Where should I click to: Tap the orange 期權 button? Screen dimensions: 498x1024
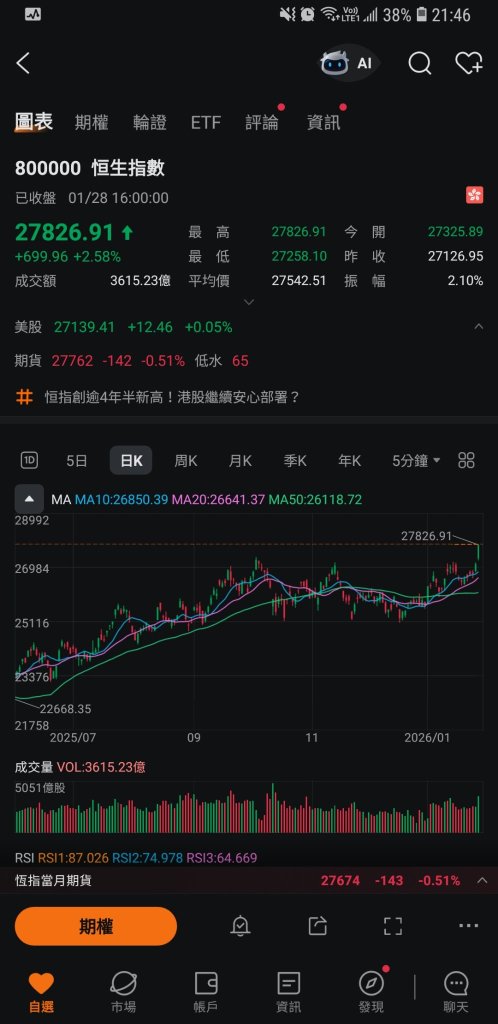coord(96,926)
